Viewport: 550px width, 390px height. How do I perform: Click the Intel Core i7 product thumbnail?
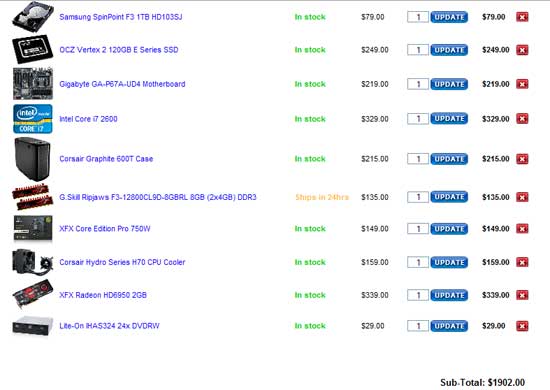coord(33,119)
